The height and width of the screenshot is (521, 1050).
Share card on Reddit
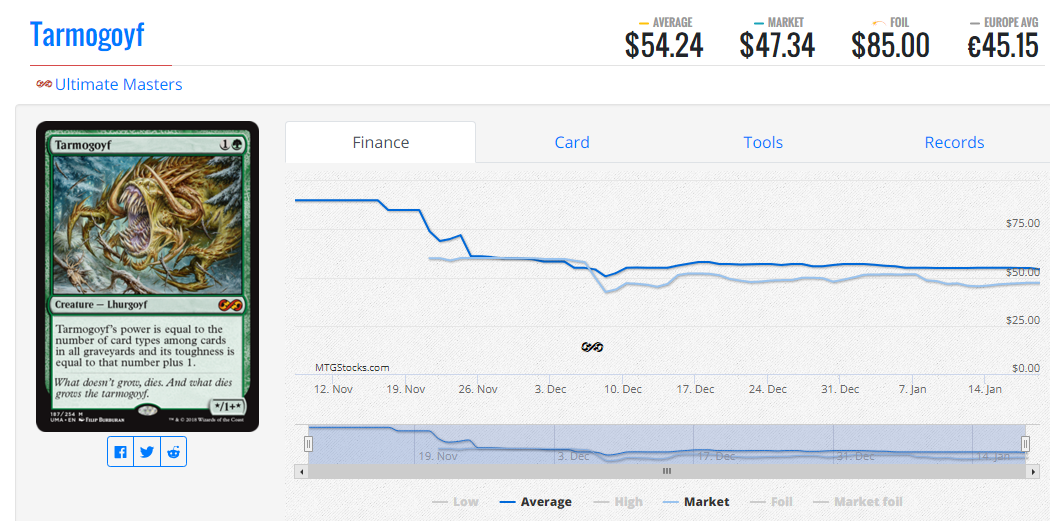tap(174, 452)
